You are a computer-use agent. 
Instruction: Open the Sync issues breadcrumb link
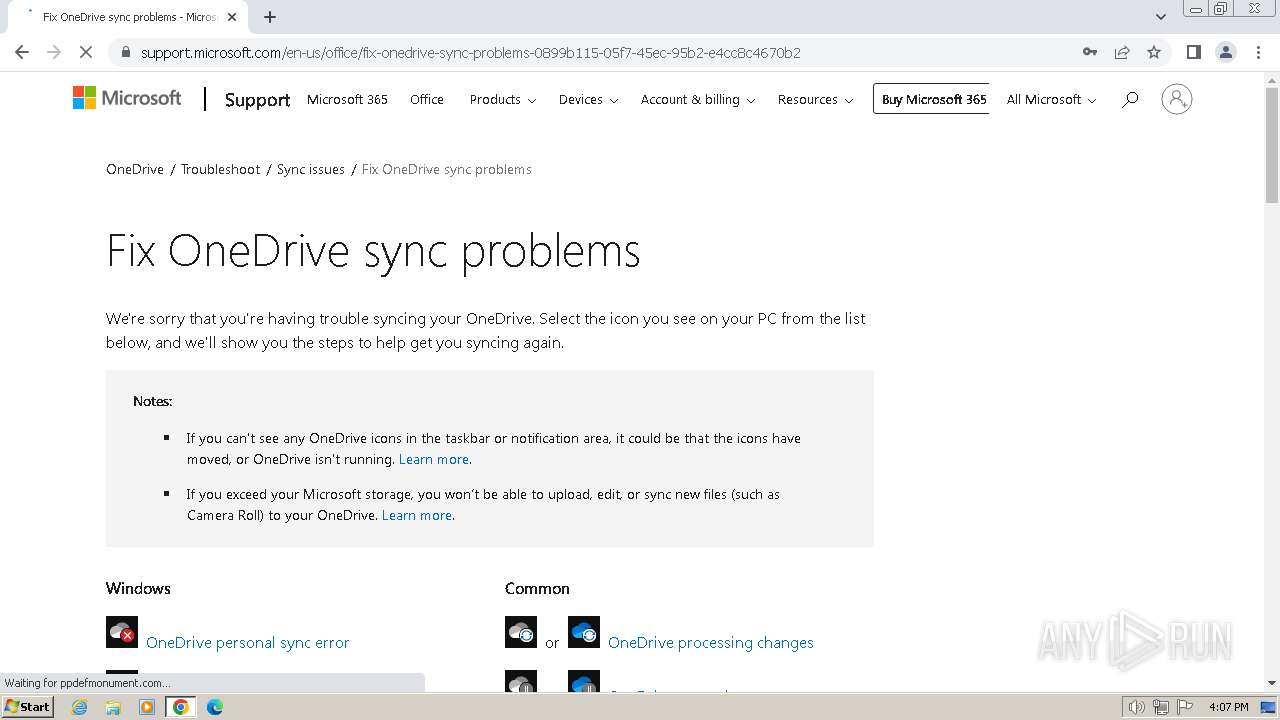311,169
